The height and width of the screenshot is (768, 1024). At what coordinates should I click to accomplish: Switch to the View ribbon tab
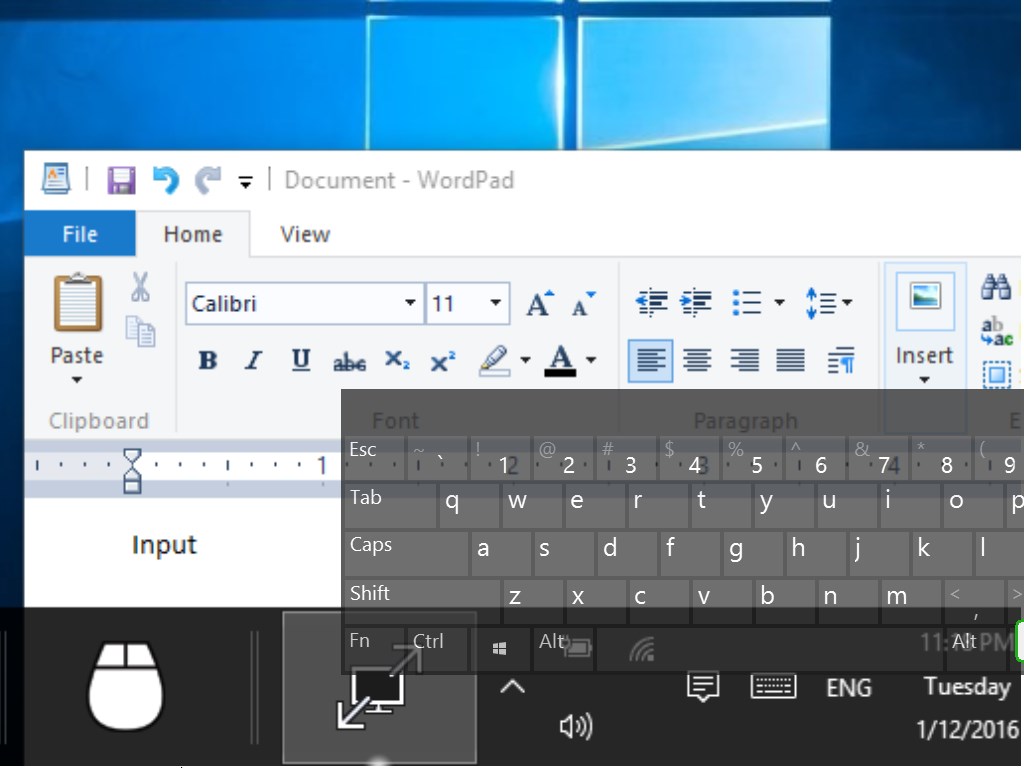coord(305,234)
